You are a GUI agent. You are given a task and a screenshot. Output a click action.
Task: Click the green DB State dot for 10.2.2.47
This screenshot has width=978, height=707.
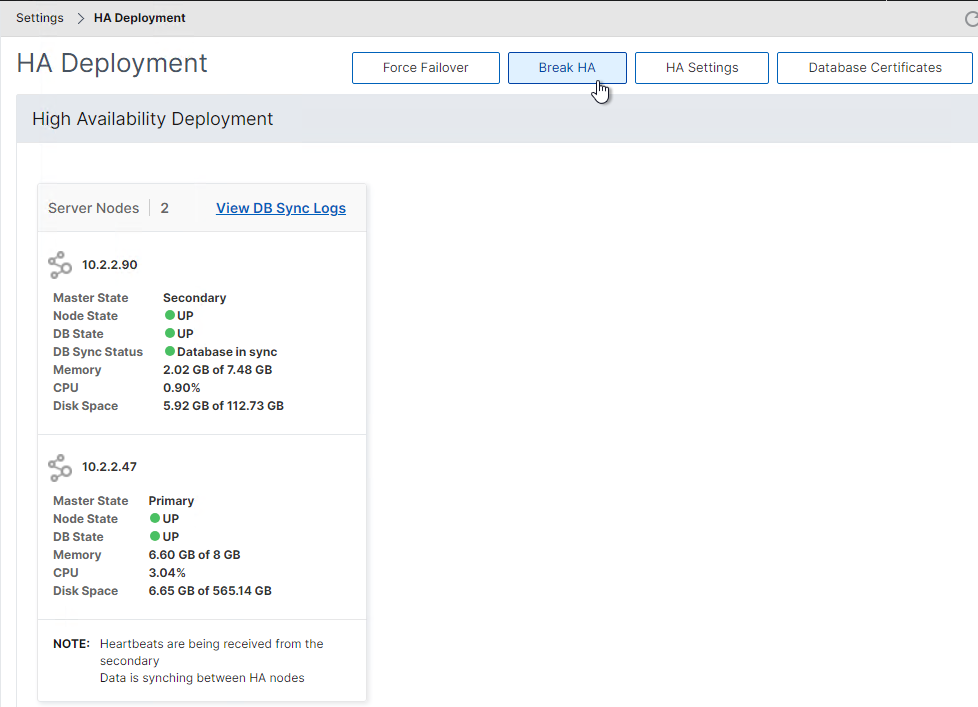(155, 536)
